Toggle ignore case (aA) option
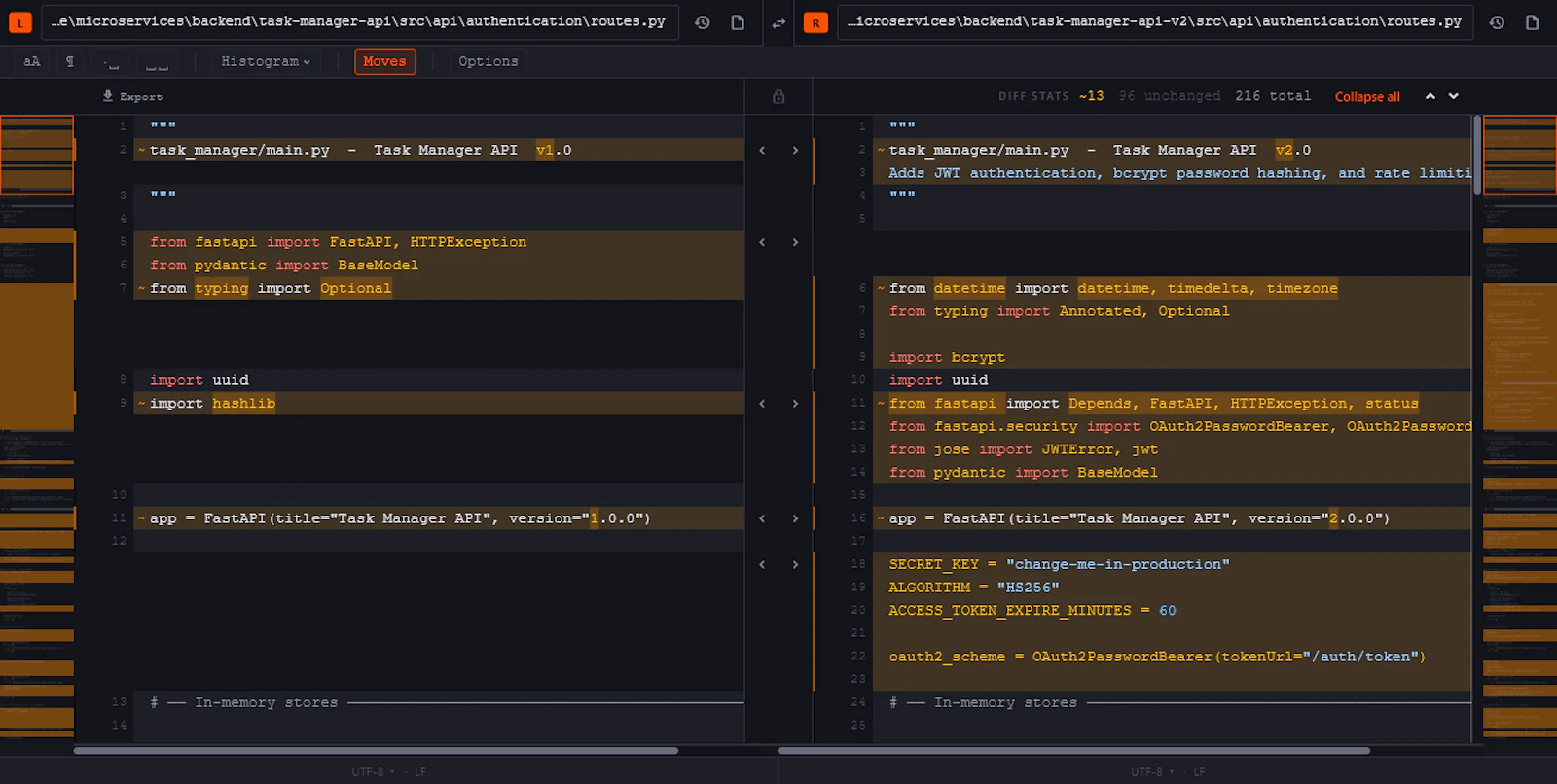Image resolution: width=1557 pixels, height=784 pixels. 32,61
